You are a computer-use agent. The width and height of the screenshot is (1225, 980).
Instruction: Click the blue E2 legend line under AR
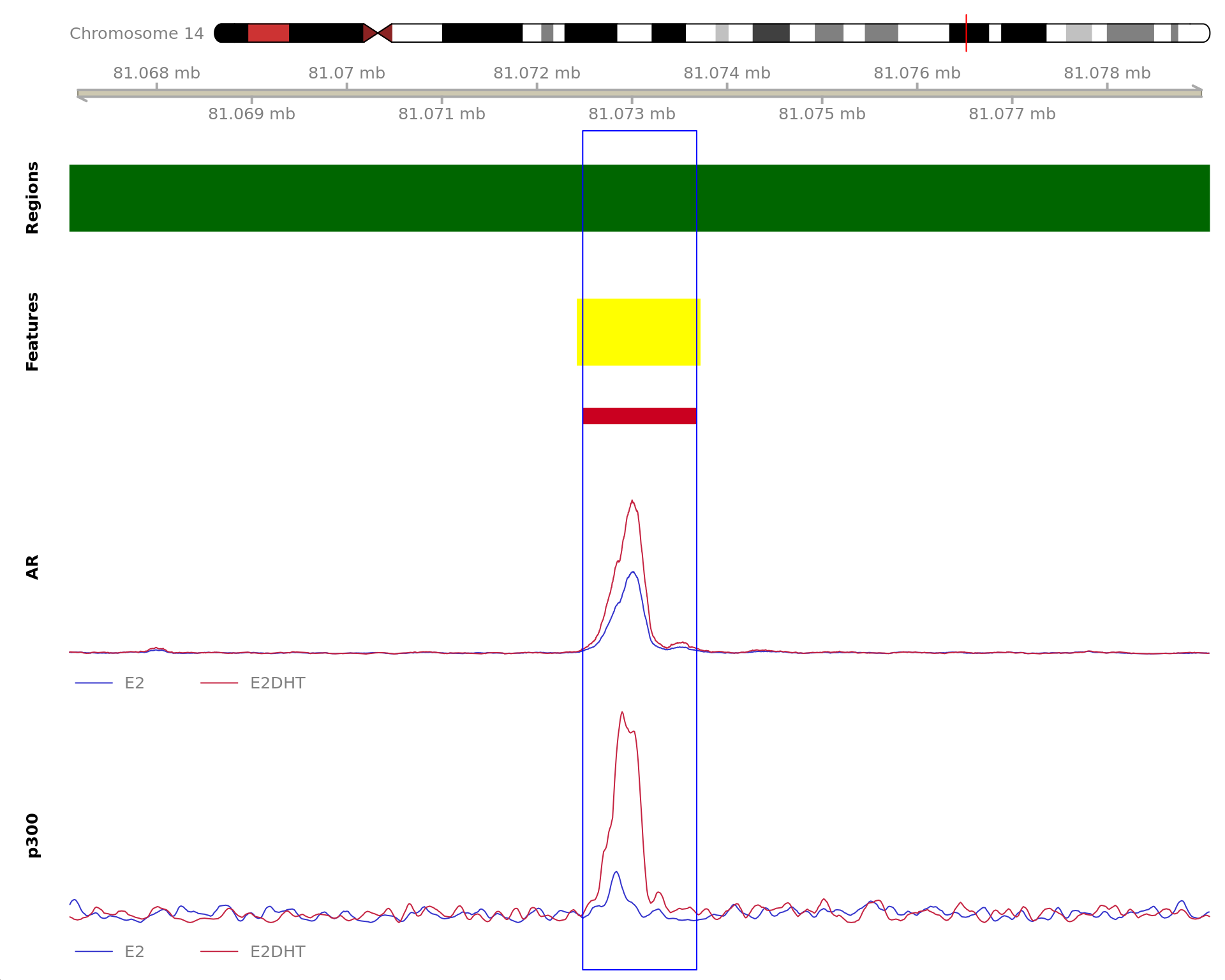(94, 683)
